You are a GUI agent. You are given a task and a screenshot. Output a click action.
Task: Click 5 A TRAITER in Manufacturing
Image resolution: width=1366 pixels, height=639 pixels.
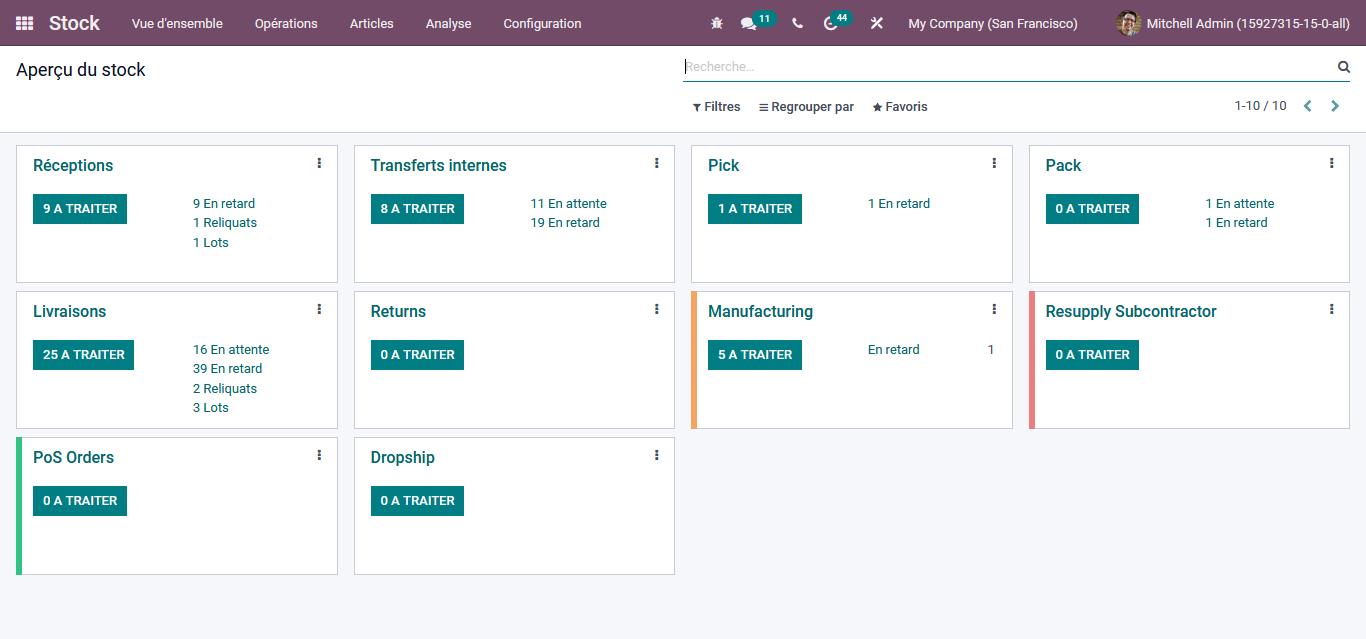[755, 355]
